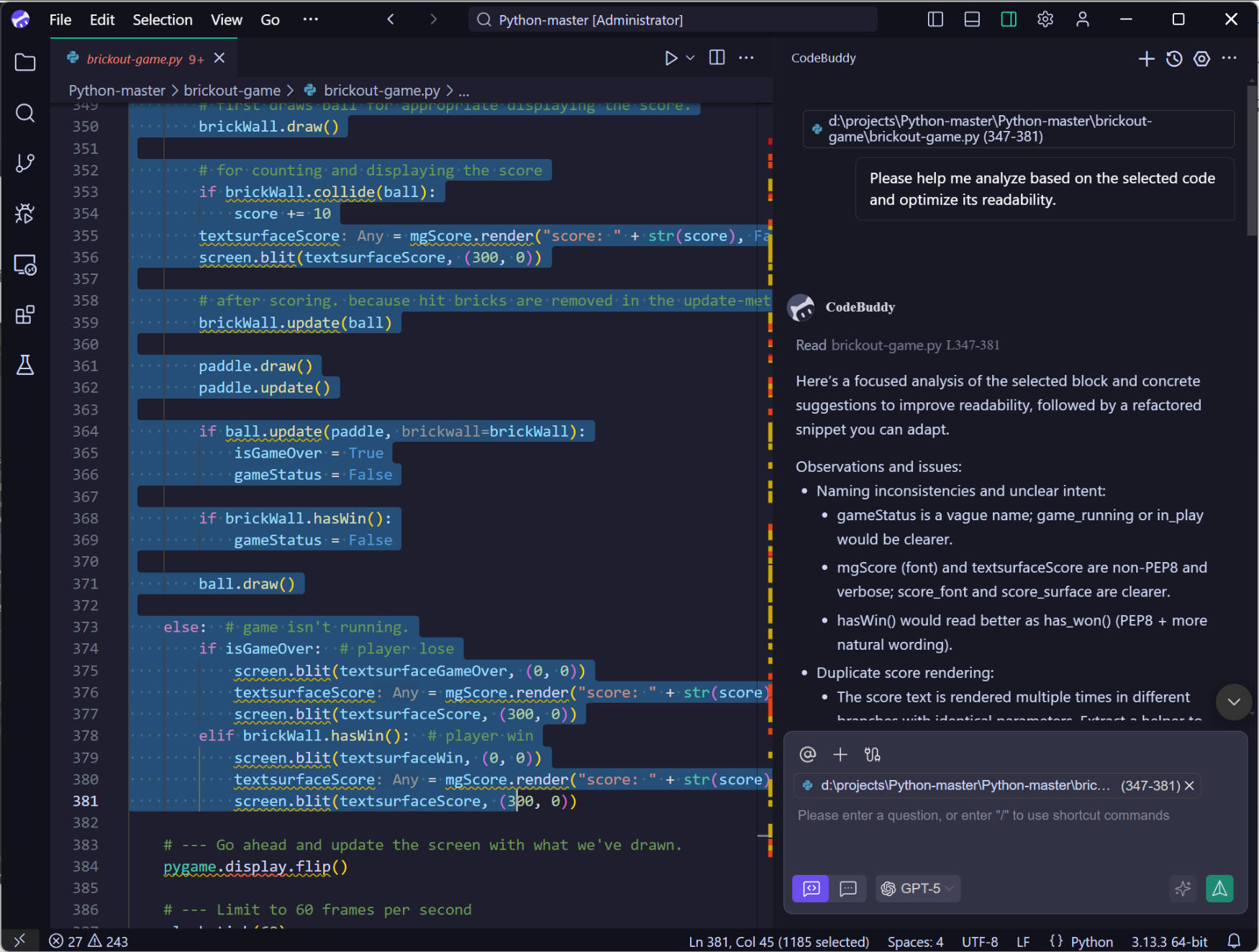Open CodeBuddy chat history clock icon
1259x952 pixels.
(1174, 58)
